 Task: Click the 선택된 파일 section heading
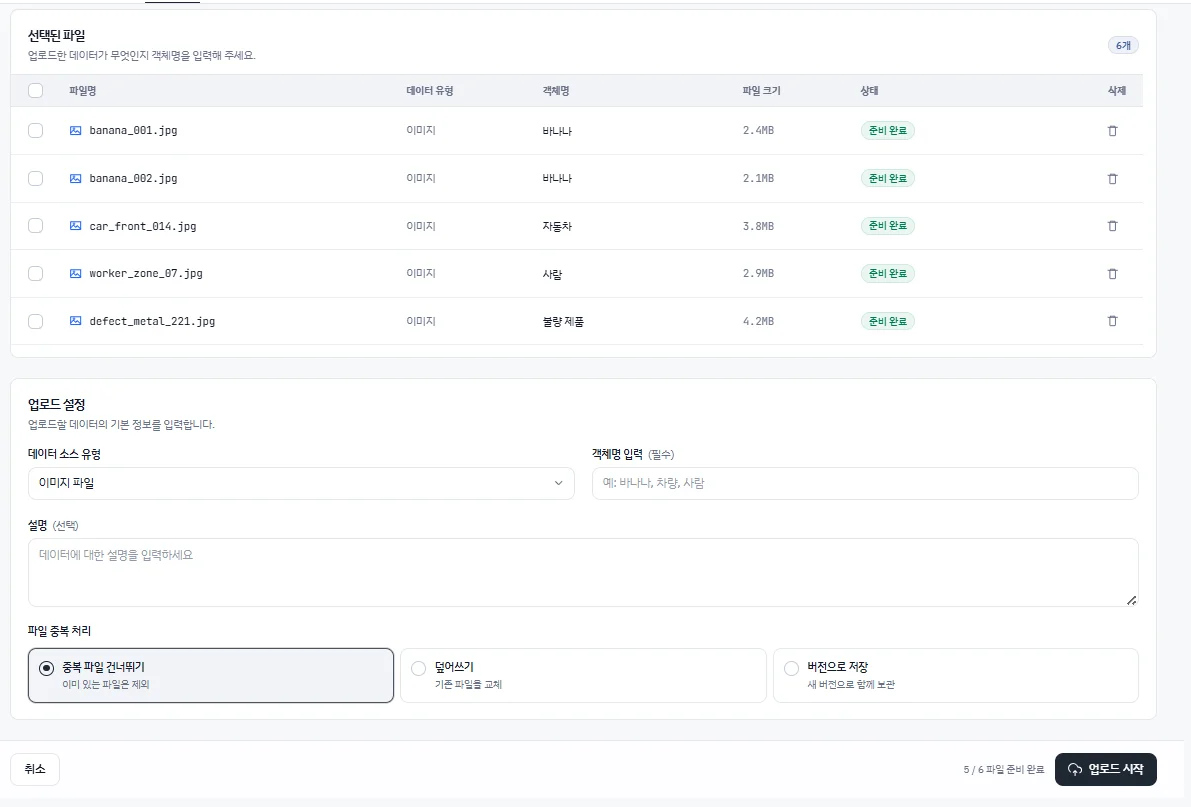click(56, 36)
